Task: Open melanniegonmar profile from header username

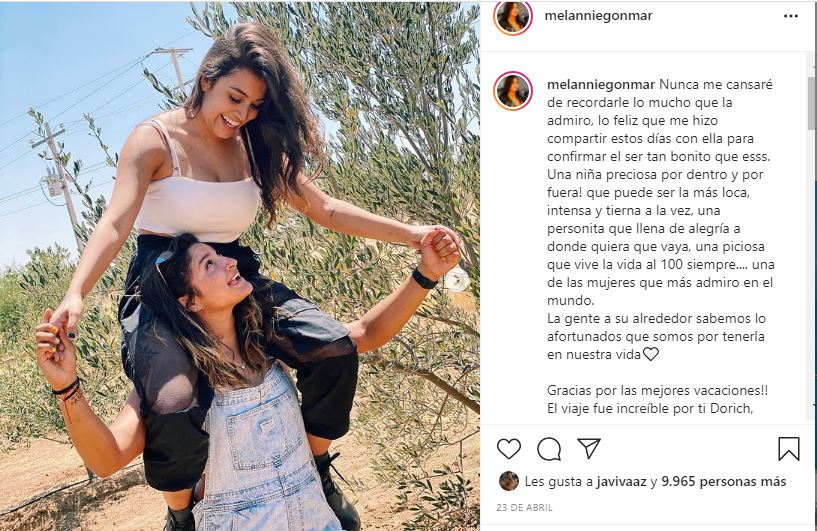Action: [598, 16]
